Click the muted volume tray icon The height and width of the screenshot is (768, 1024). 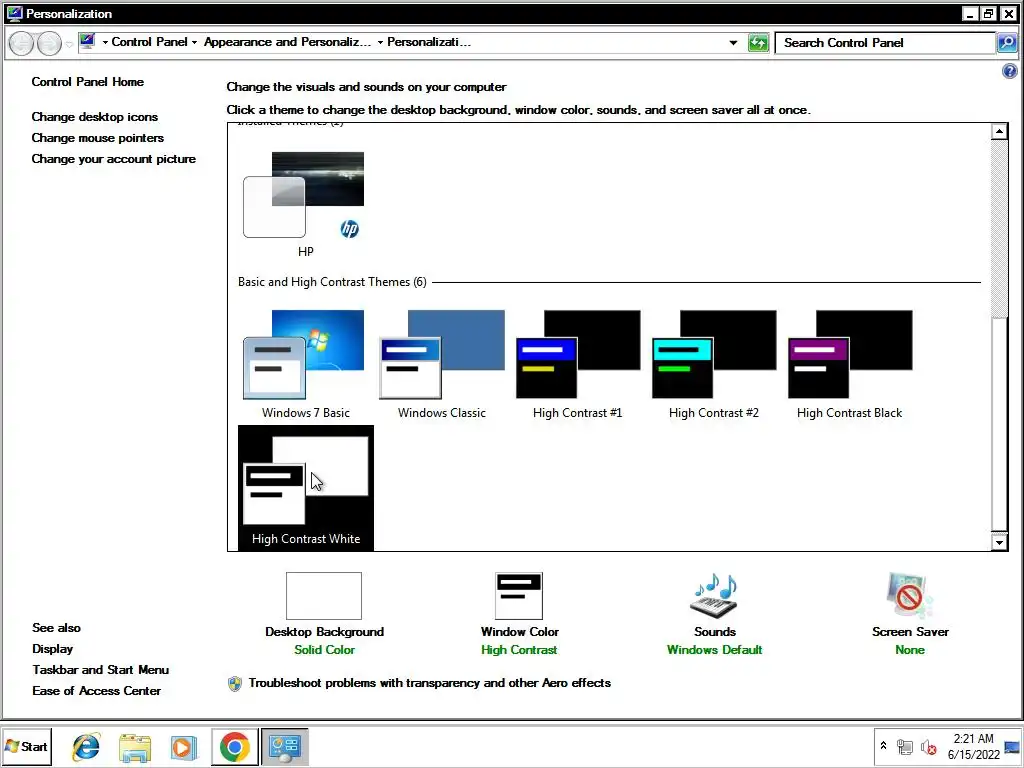coord(928,747)
